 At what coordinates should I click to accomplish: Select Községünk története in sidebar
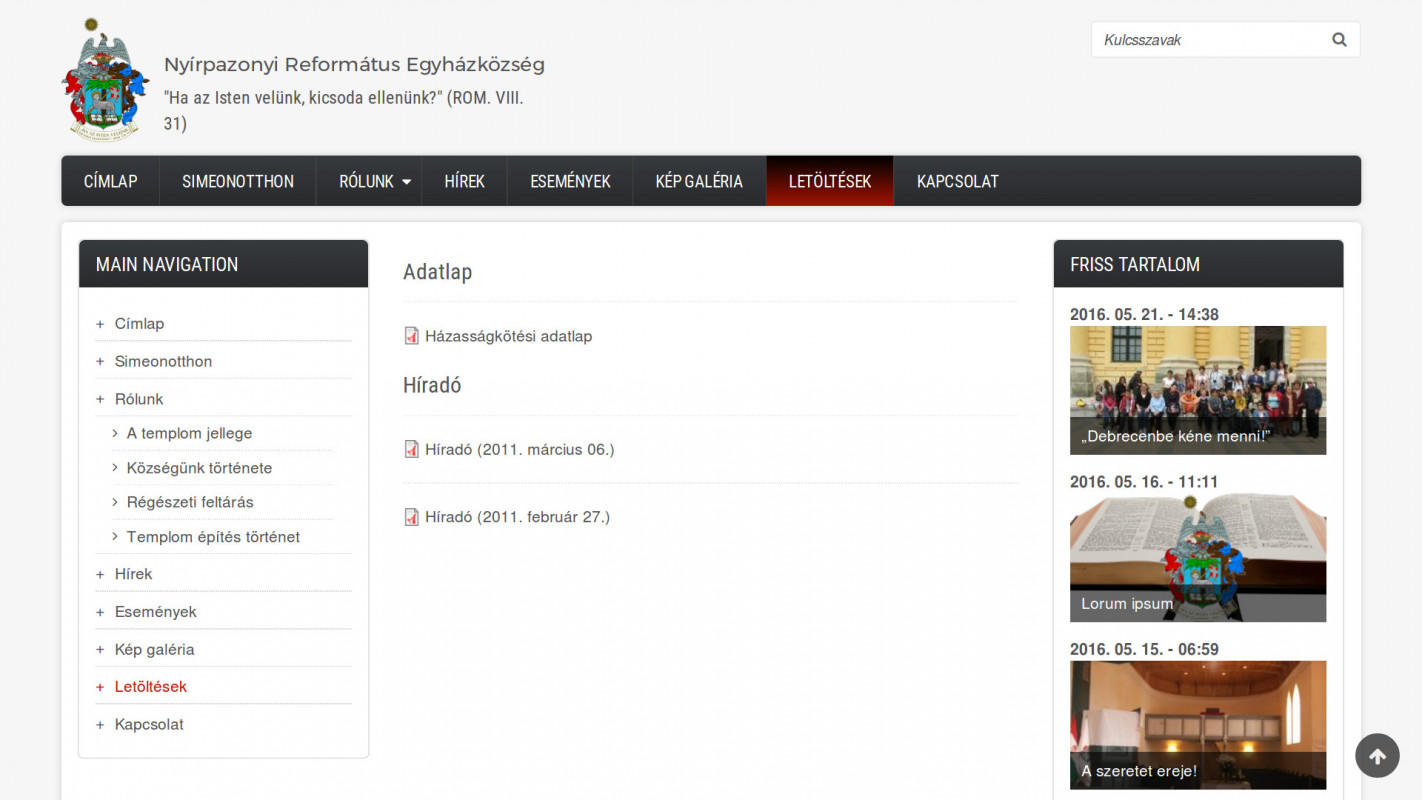(199, 468)
